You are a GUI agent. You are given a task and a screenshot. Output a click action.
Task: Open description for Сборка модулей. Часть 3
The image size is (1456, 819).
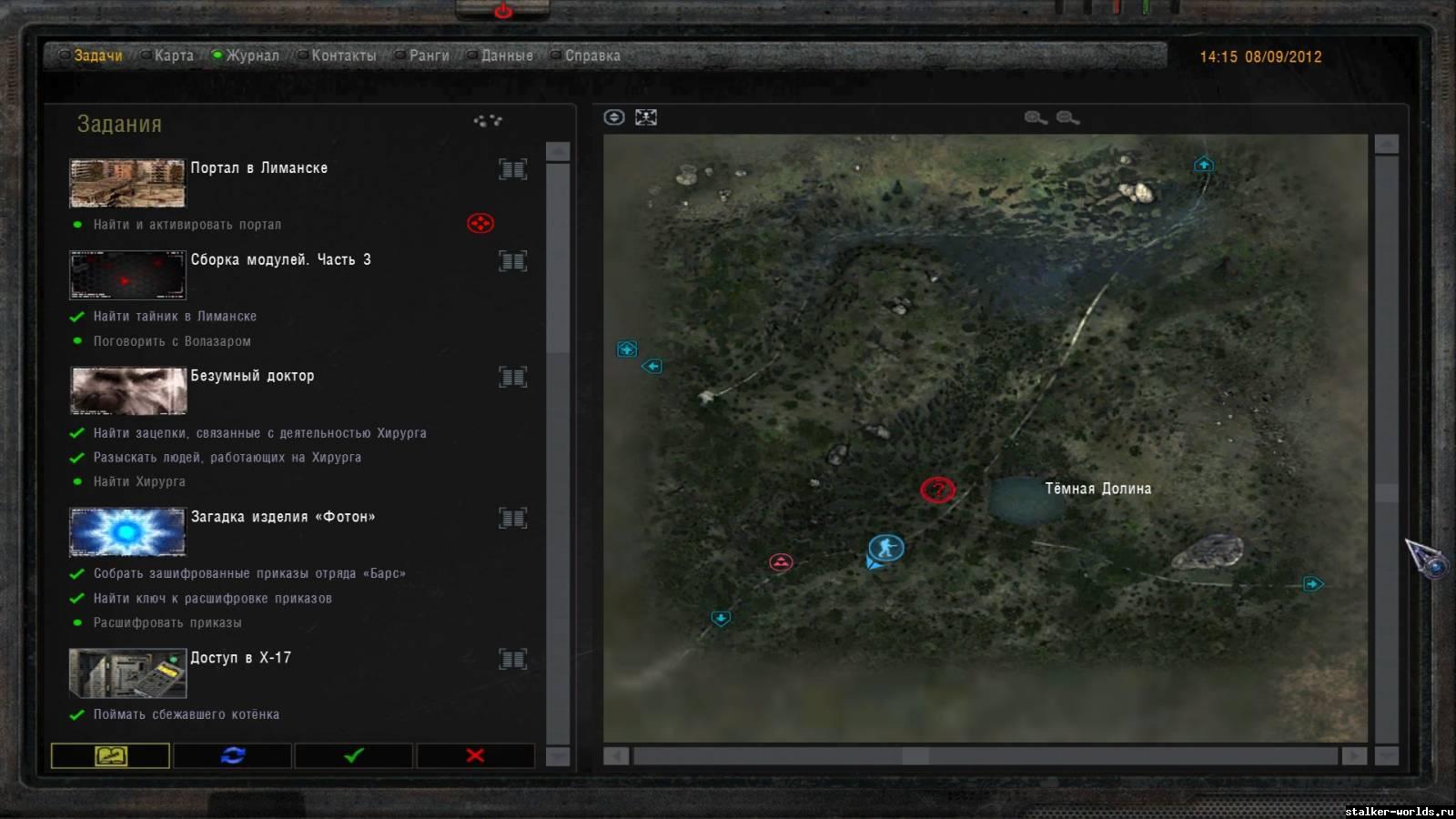pyautogui.click(x=513, y=261)
